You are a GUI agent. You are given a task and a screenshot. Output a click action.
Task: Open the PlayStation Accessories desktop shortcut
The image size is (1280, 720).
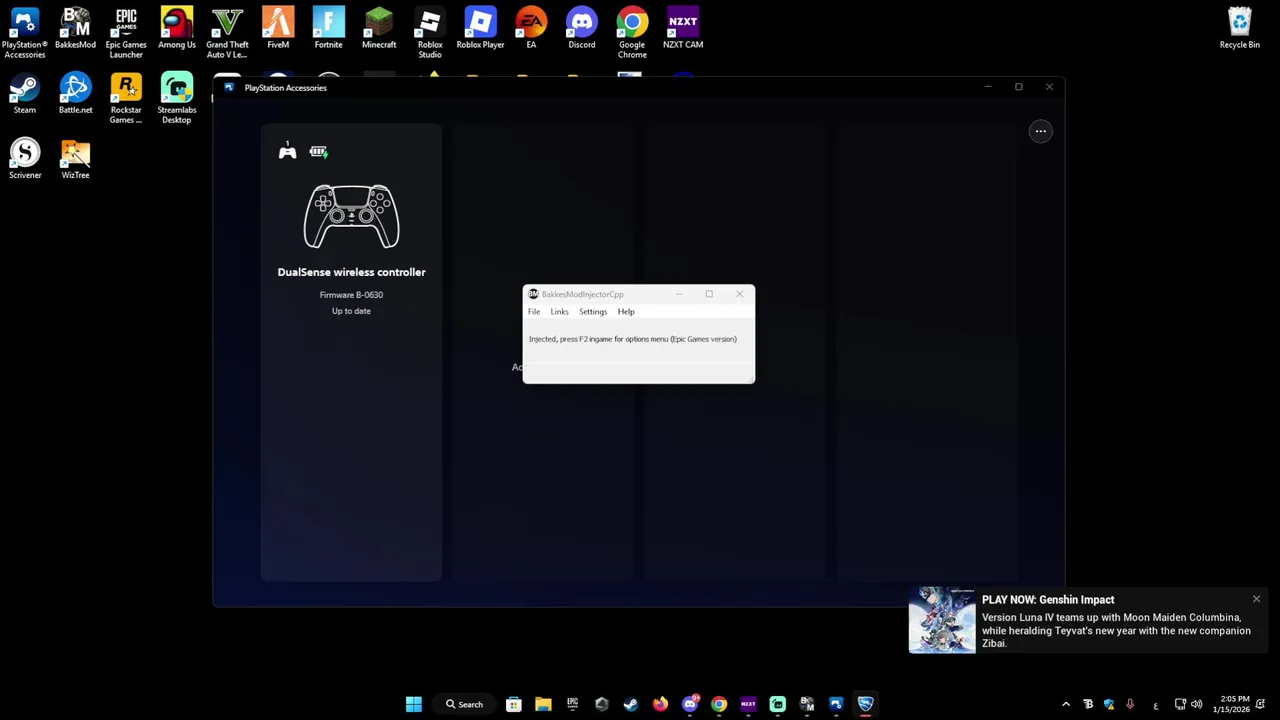click(24, 32)
